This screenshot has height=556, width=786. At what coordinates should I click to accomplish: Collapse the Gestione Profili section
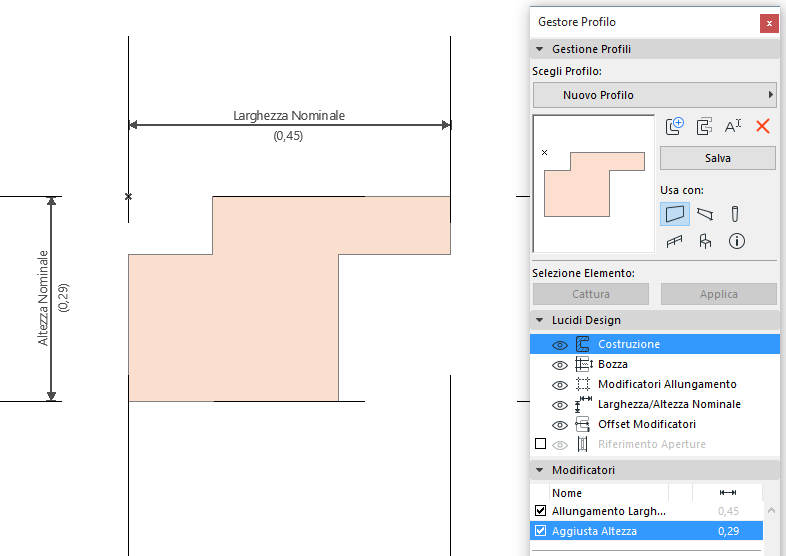(x=539, y=49)
